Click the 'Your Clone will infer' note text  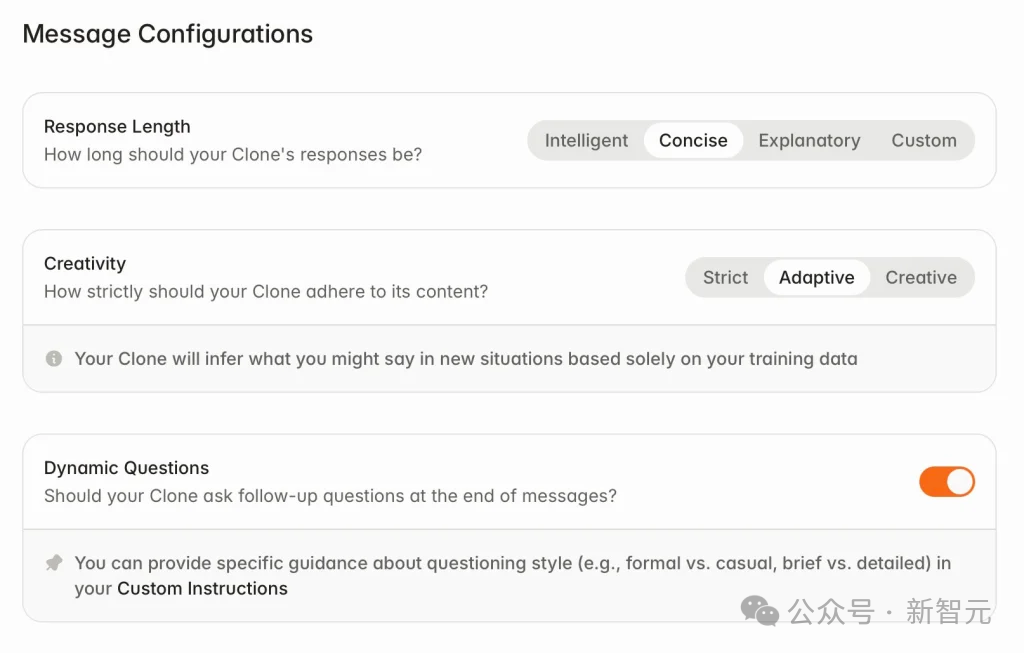[x=466, y=358]
